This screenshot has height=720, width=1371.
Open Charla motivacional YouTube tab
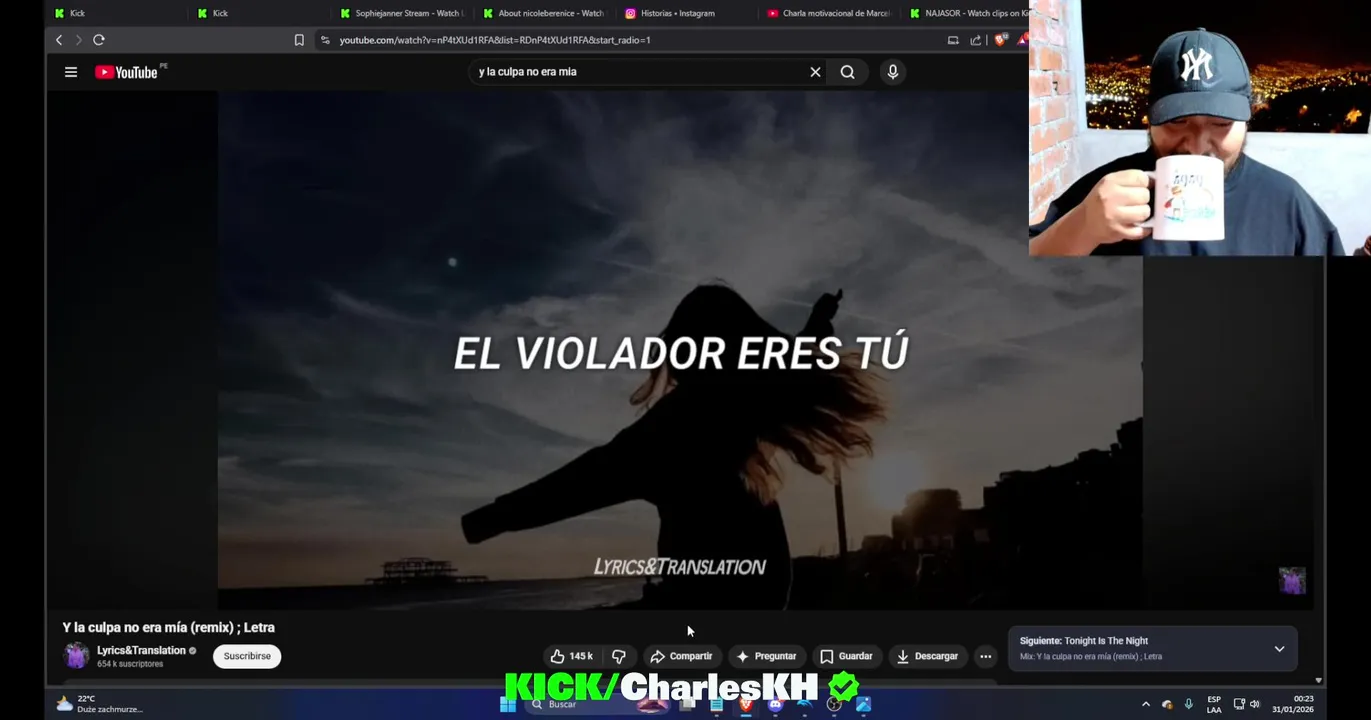pyautogui.click(x=829, y=13)
